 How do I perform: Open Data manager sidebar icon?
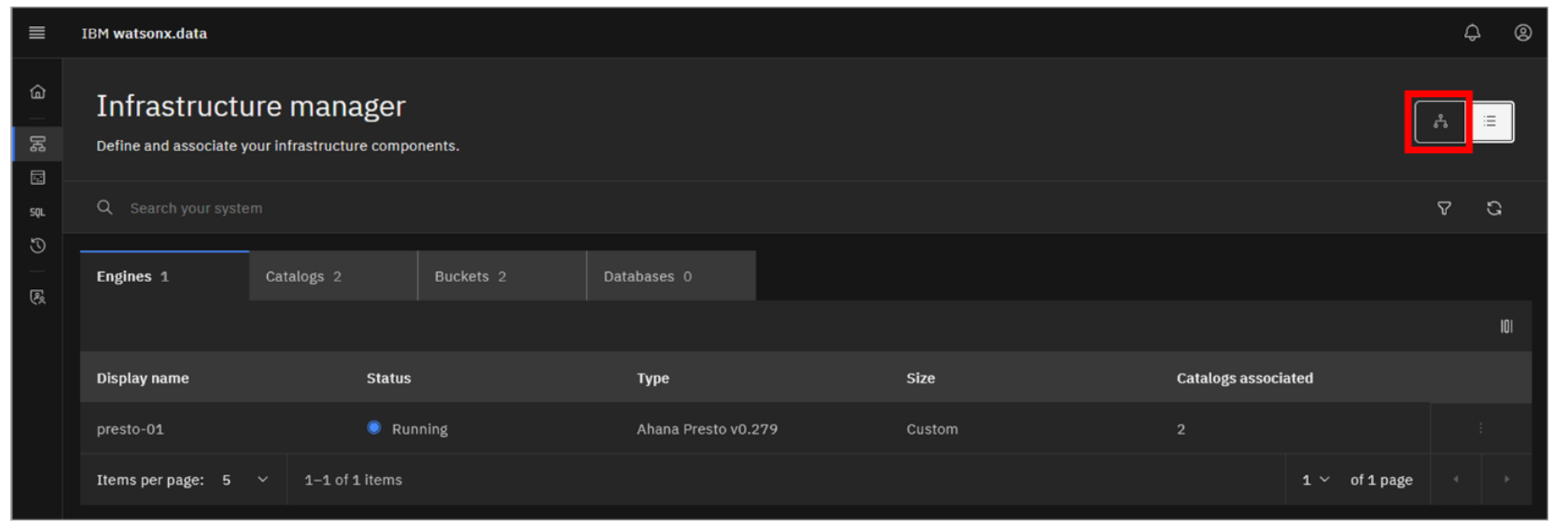(37, 177)
